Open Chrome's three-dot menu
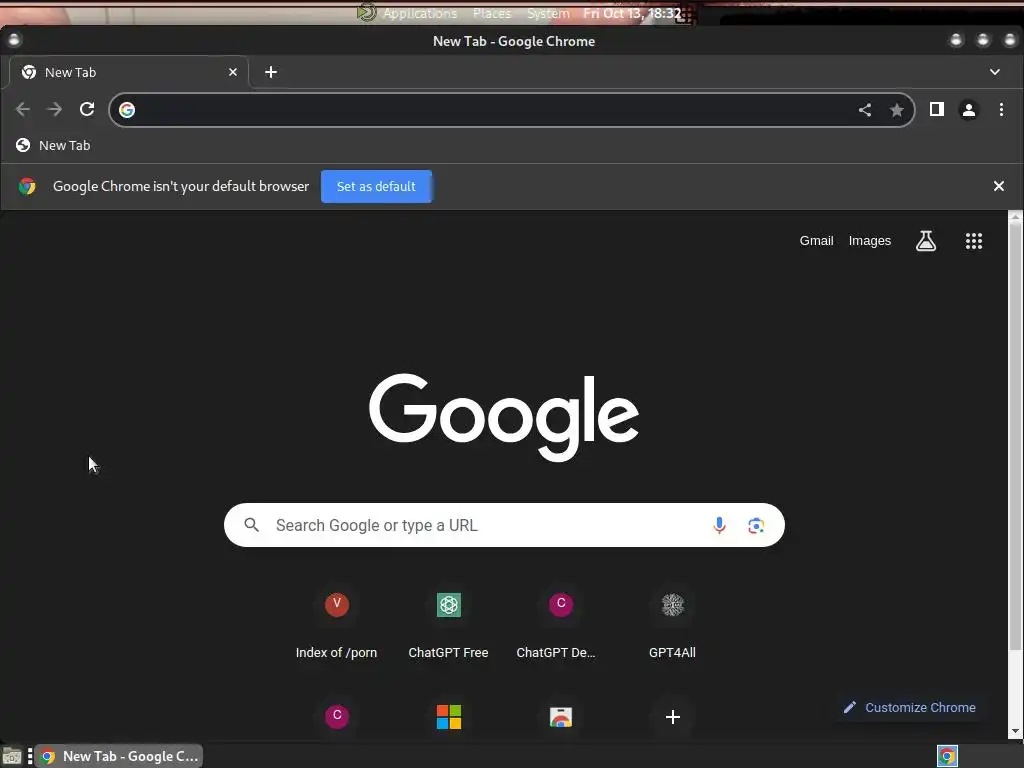Screen dimensions: 1024x768 (1001, 110)
